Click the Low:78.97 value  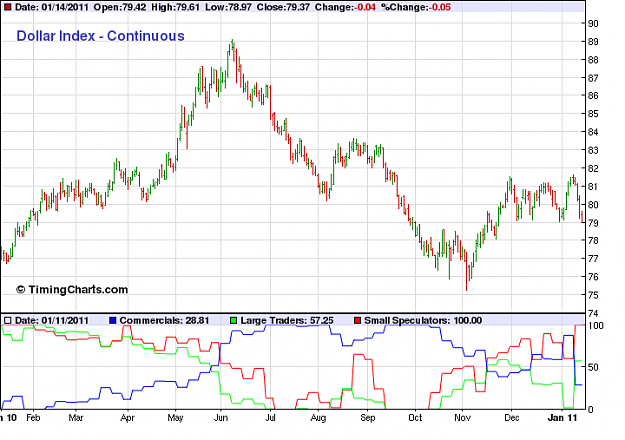[x=228, y=7]
